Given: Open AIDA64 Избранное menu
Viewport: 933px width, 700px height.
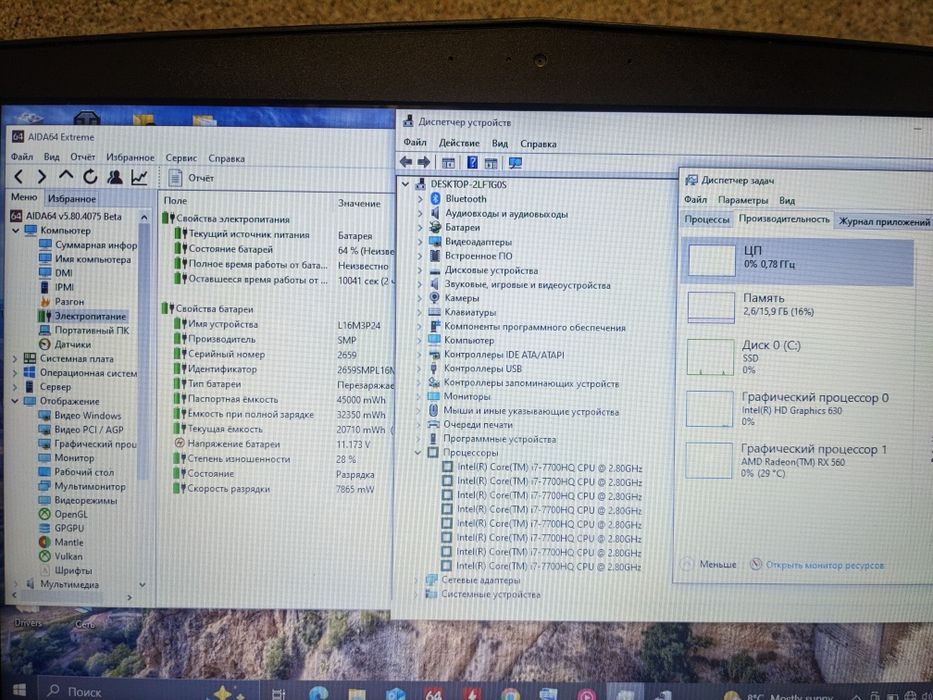Looking at the screenshot, I should 130,157.
